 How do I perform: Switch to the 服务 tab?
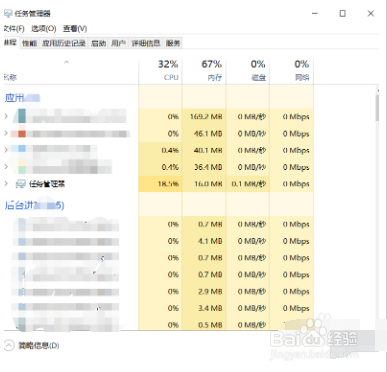tap(173, 43)
